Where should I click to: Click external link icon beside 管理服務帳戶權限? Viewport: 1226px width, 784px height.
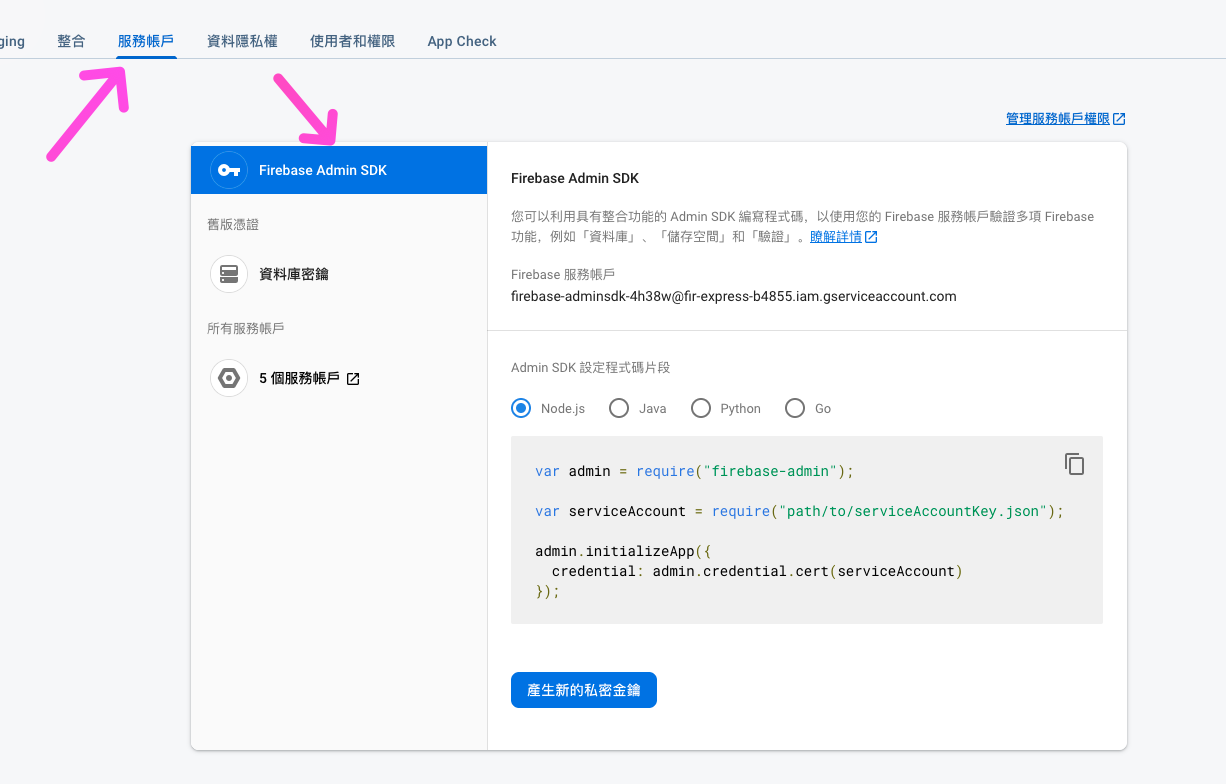point(1119,119)
